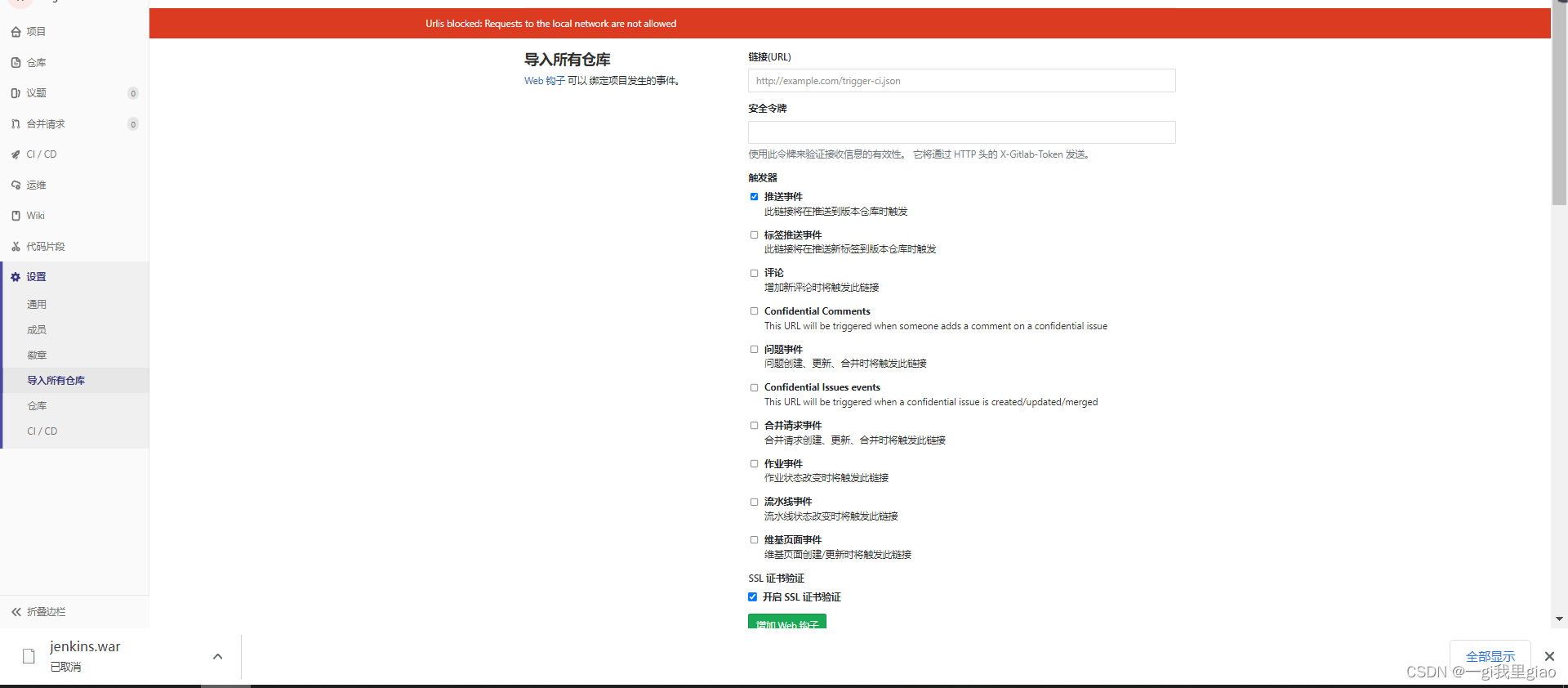The image size is (1568, 688).
Task: Click the operations cloud icon
Action: 16,185
